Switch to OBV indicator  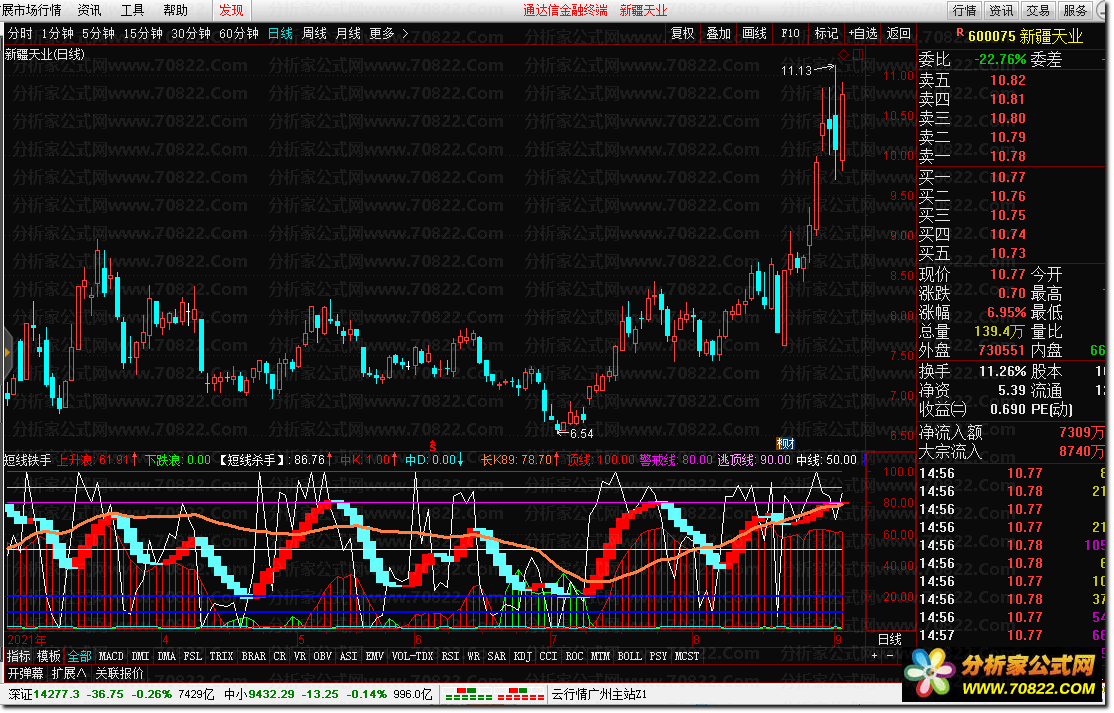(323, 656)
